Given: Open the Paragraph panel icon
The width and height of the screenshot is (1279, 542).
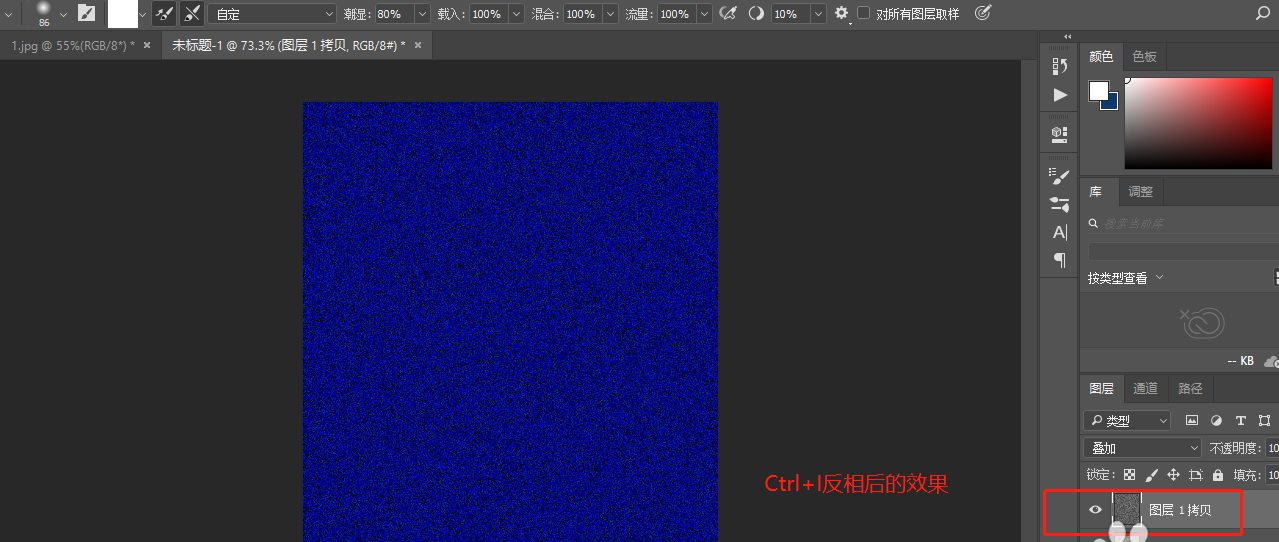Looking at the screenshot, I should 1060,260.
